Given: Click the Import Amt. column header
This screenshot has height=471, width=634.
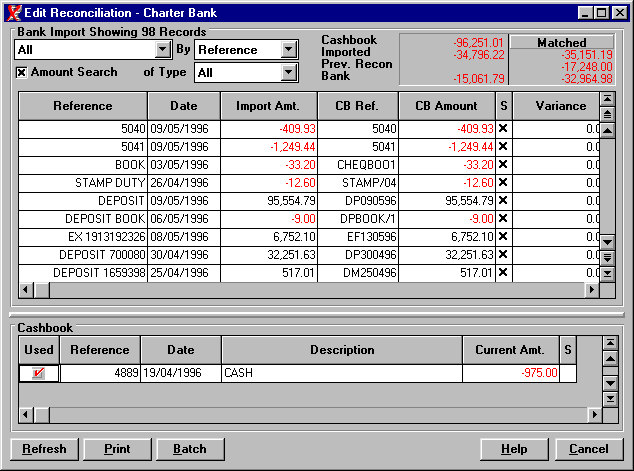Looking at the screenshot, I should pyautogui.click(x=268, y=106).
